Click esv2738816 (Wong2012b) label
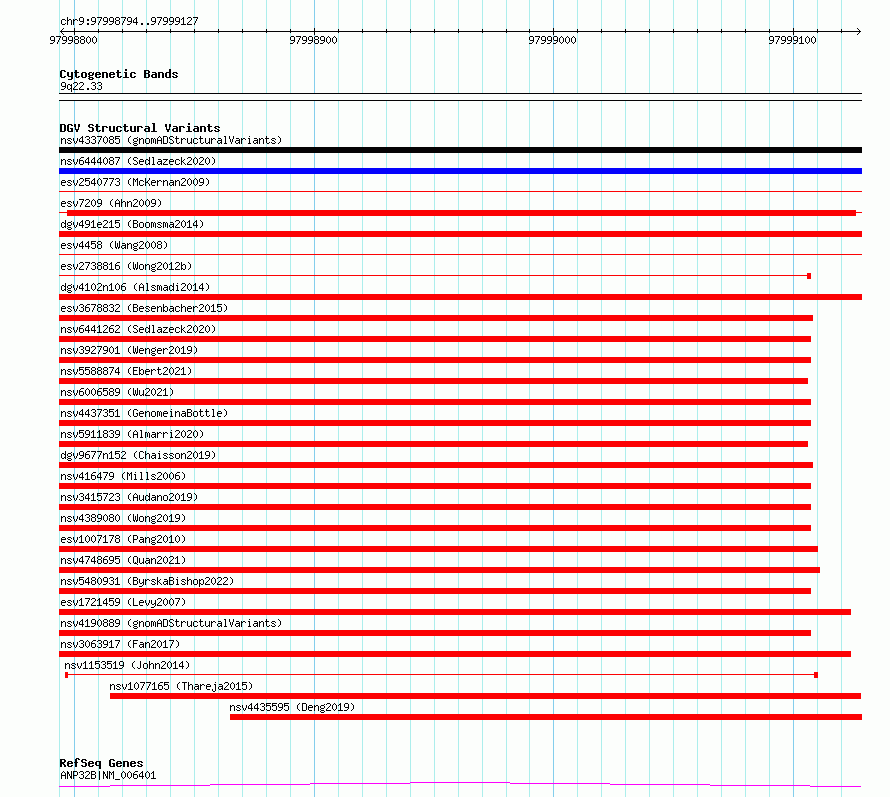 (126, 266)
